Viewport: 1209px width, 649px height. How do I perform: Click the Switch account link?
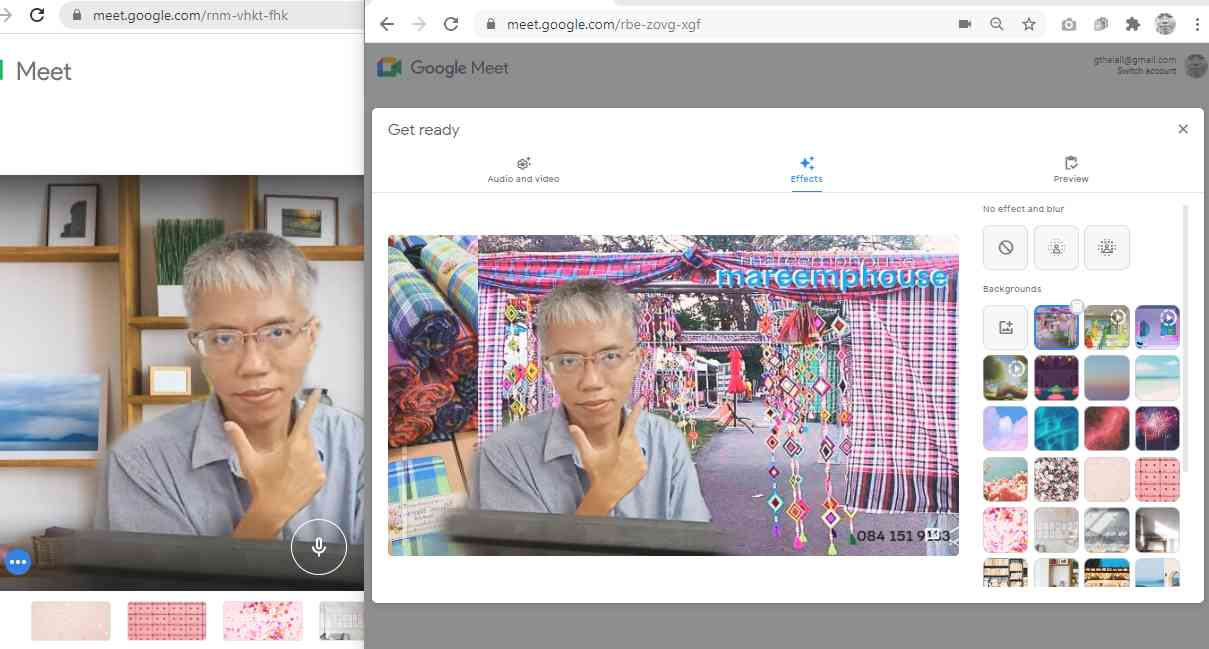1146,71
